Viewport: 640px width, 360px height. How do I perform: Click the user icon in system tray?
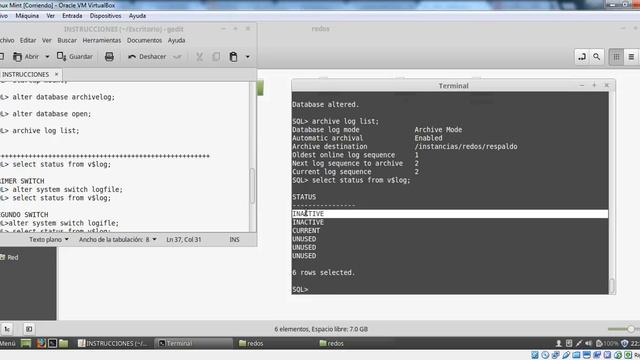pos(559,343)
